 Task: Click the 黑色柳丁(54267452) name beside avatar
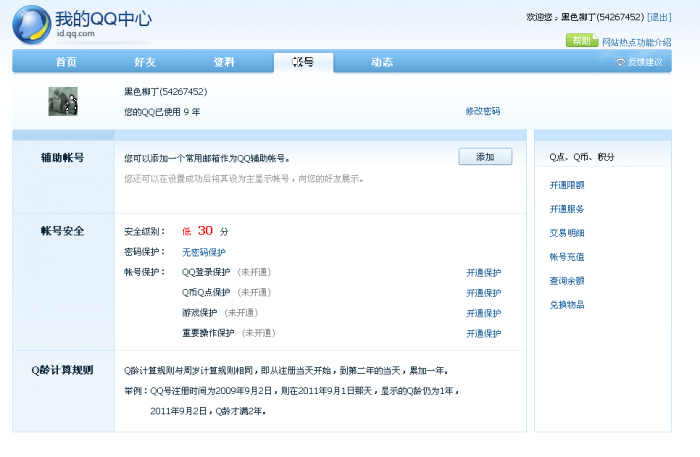166,91
